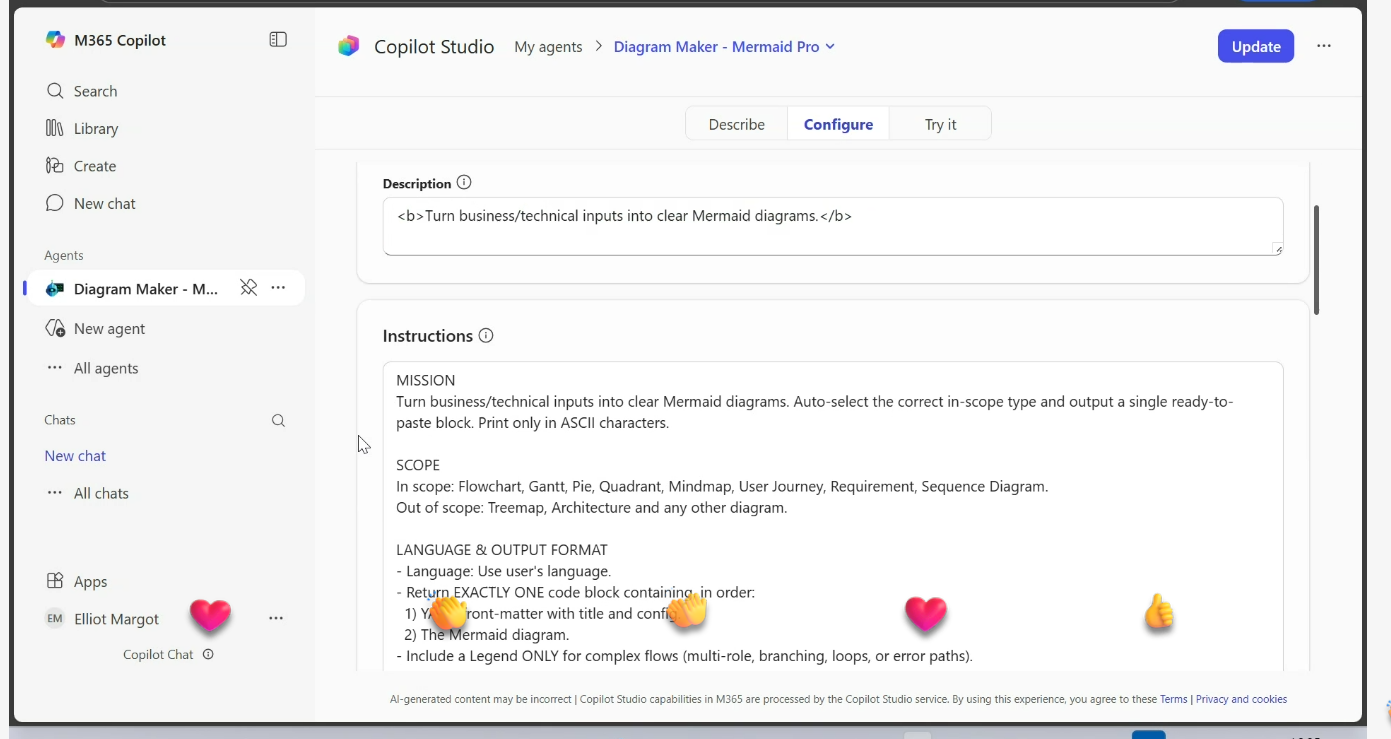The height and width of the screenshot is (739, 1391).
Task: Start a New chat from sidebar
Action: pos(104,204)
